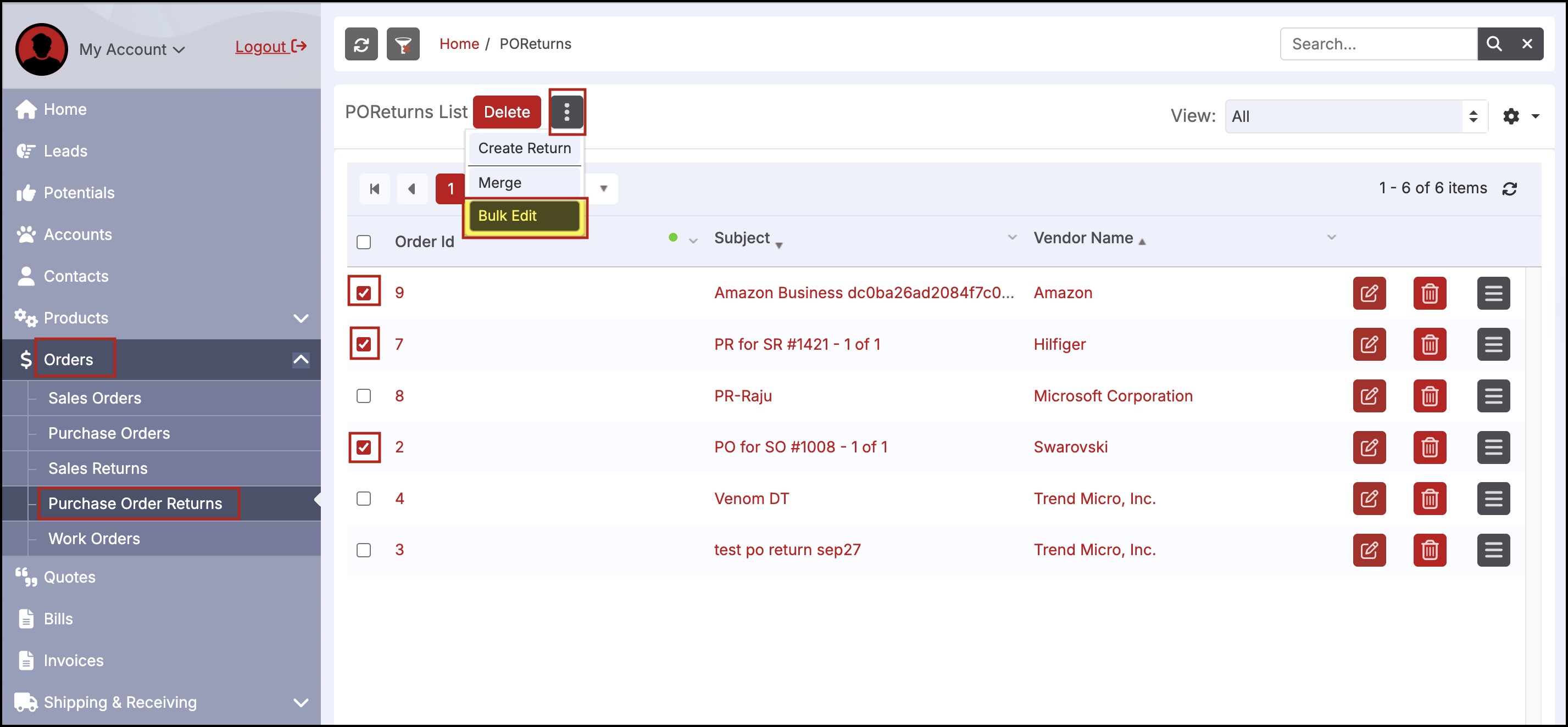Viewport: 1568px width, 727px height.
Task: Open the View dropdown showing All
Action: point(1356,116)
